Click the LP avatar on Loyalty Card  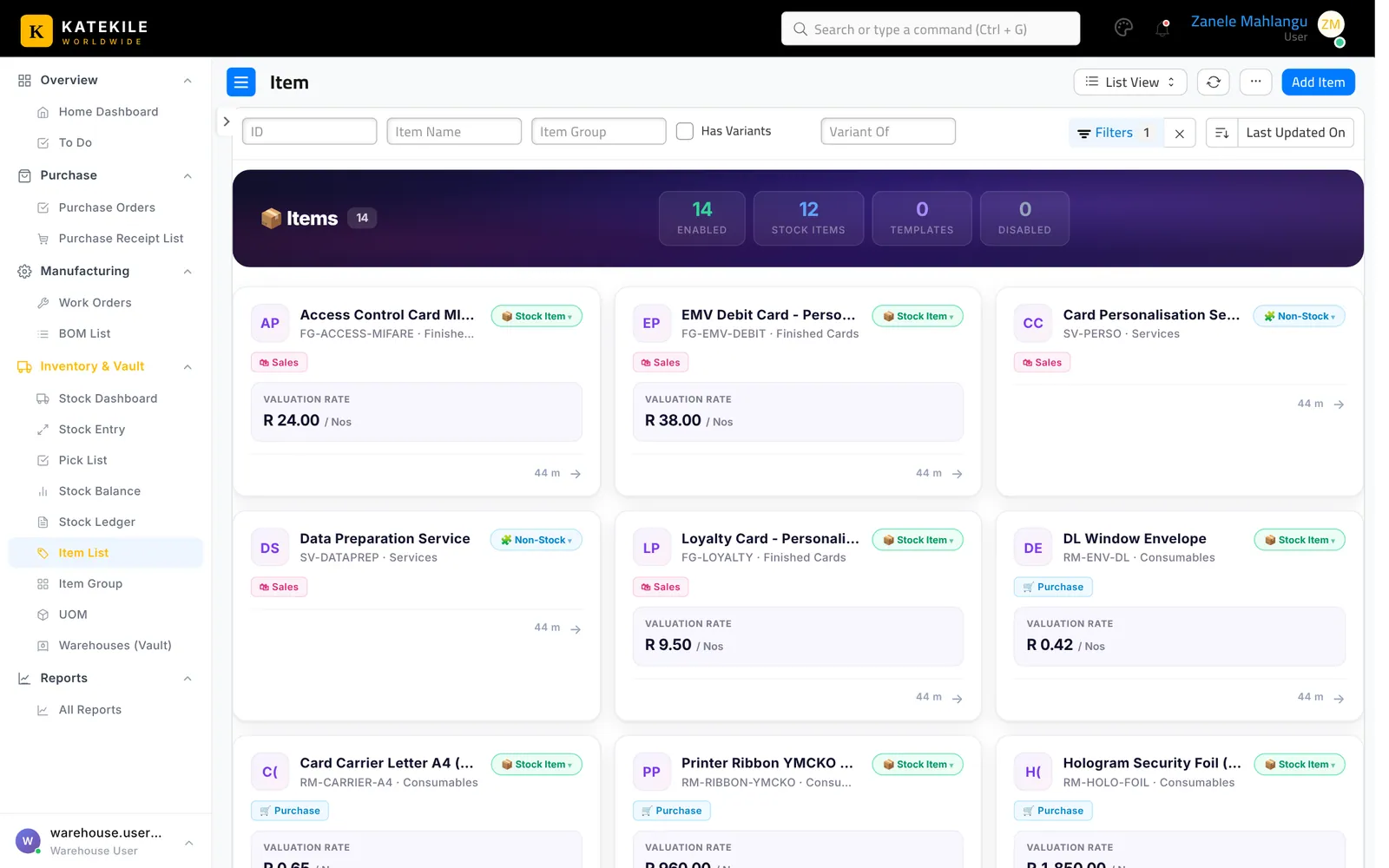[x=651, y=548]
